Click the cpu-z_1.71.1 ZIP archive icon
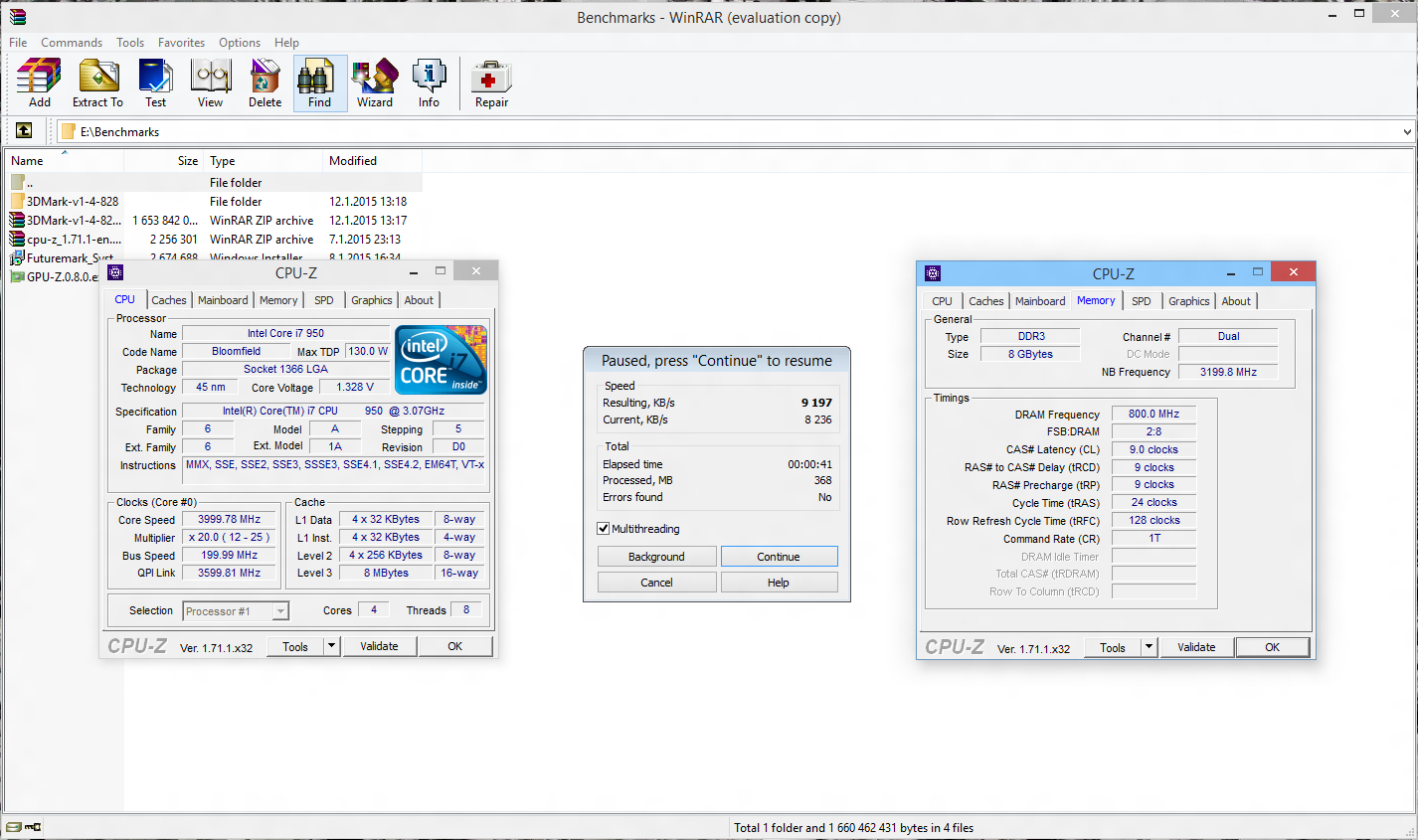The width and height of the screenshot is (1418, 840). (17, 239)
